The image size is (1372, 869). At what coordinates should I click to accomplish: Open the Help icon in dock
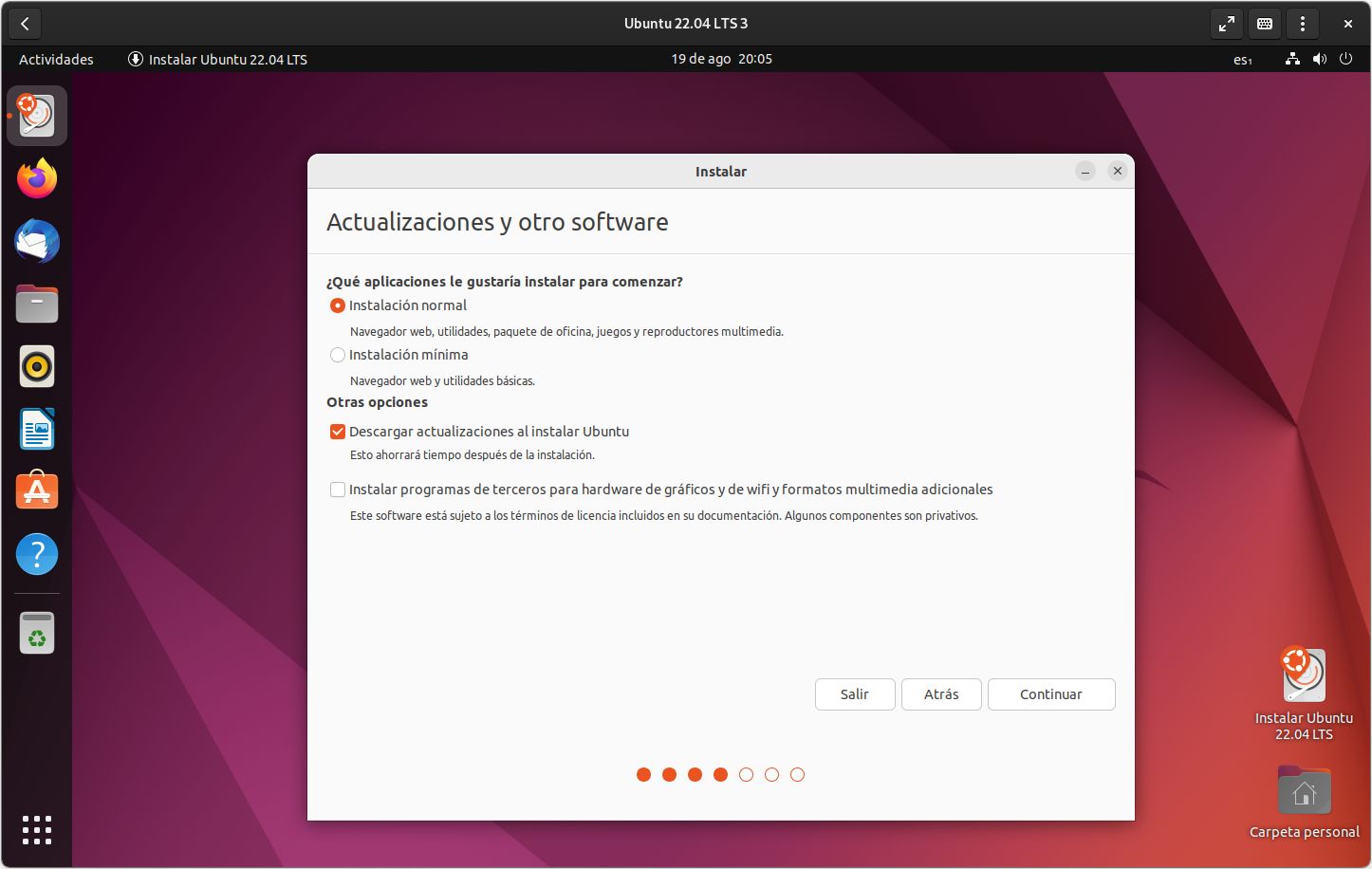[x=37, y=554]
